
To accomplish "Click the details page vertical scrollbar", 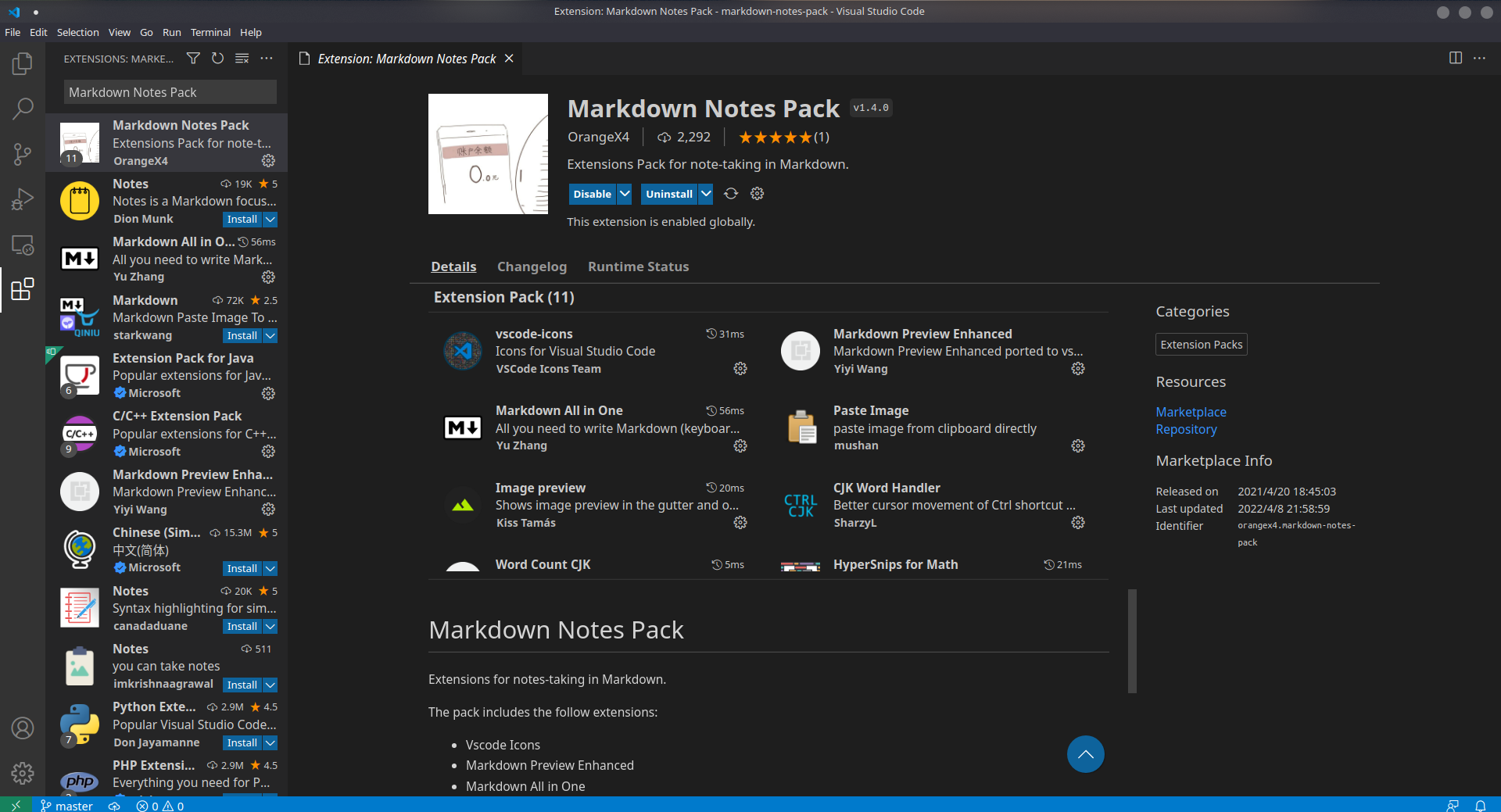I will pos(1132,641).
